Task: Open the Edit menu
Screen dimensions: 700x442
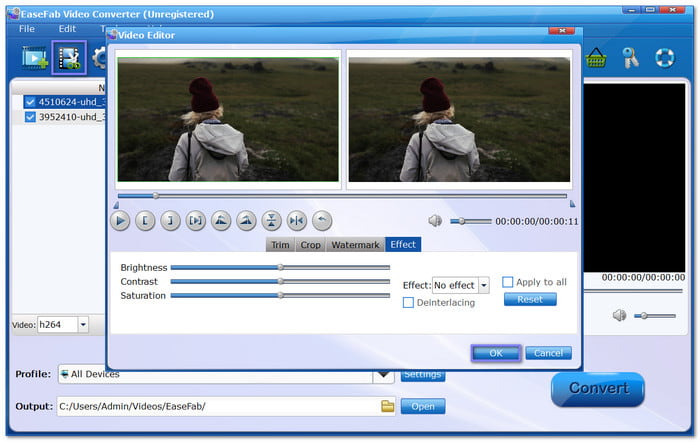Action: [x=67, y=29]
